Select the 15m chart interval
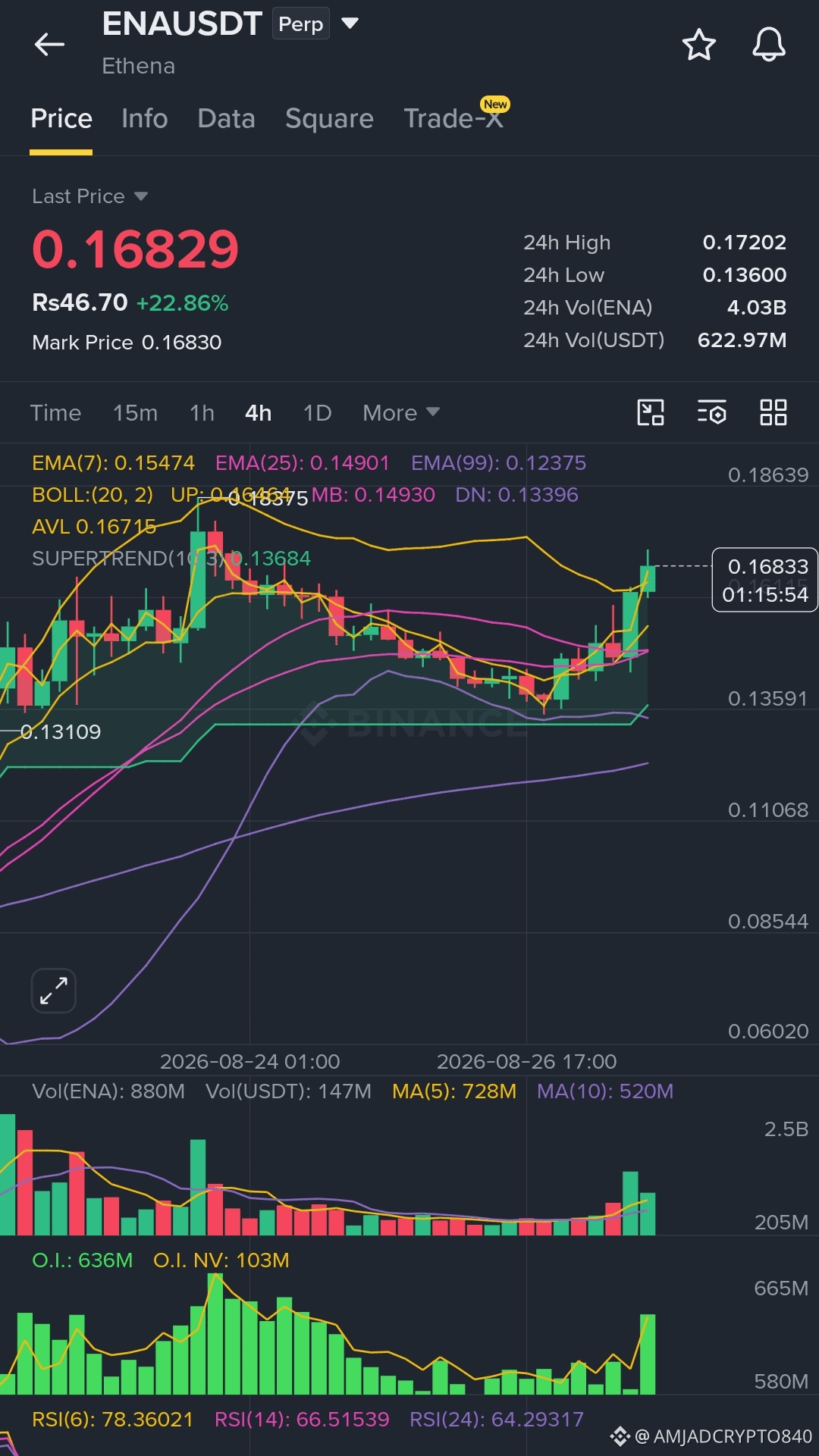The height and width of the screenshot is (1456, 819). (x=135, y=413)
